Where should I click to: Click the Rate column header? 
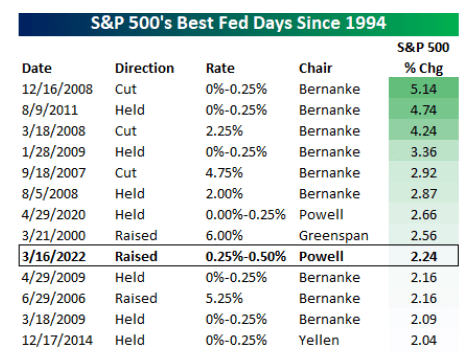[220, 68]
